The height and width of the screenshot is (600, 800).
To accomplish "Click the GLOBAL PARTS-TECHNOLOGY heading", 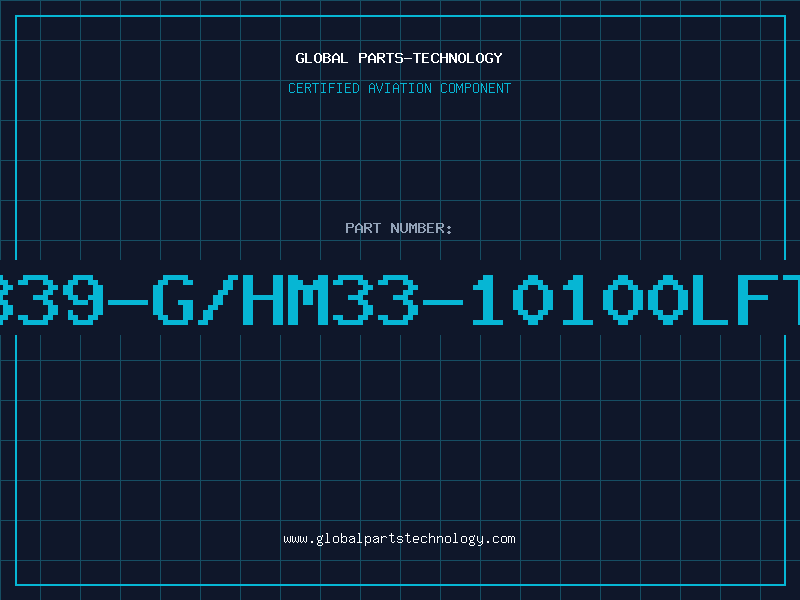I will pyautogui.click(x=399, y=58).
